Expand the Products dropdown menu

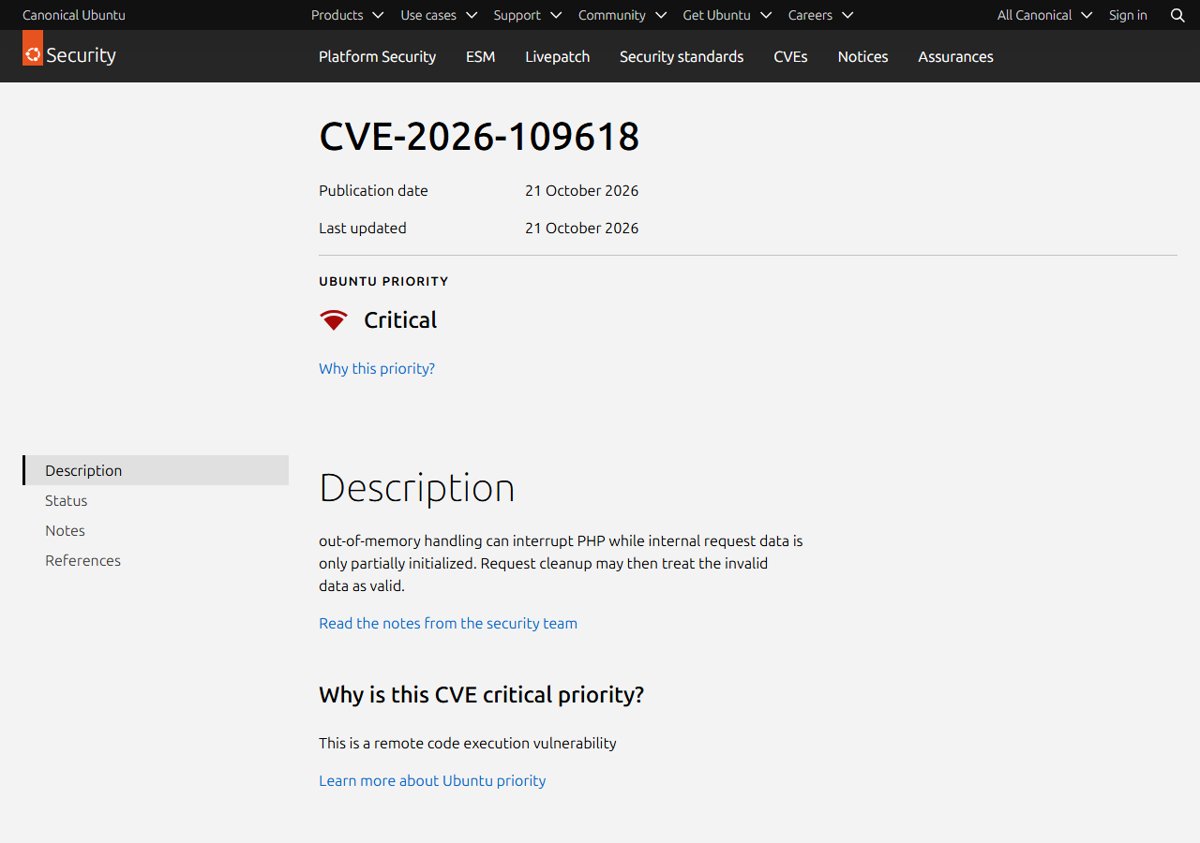(347, 15)
